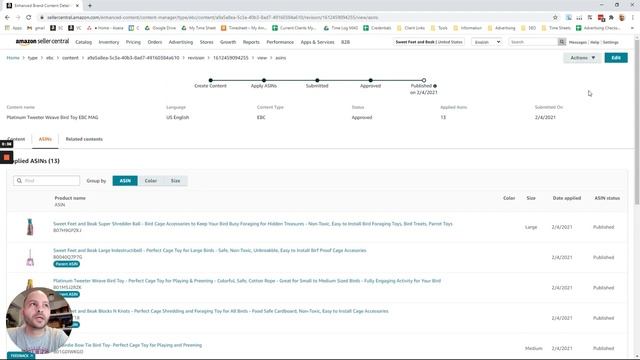Open the Orders menu
This screenshot has width=640, height=360.
(x=155, y=42)
